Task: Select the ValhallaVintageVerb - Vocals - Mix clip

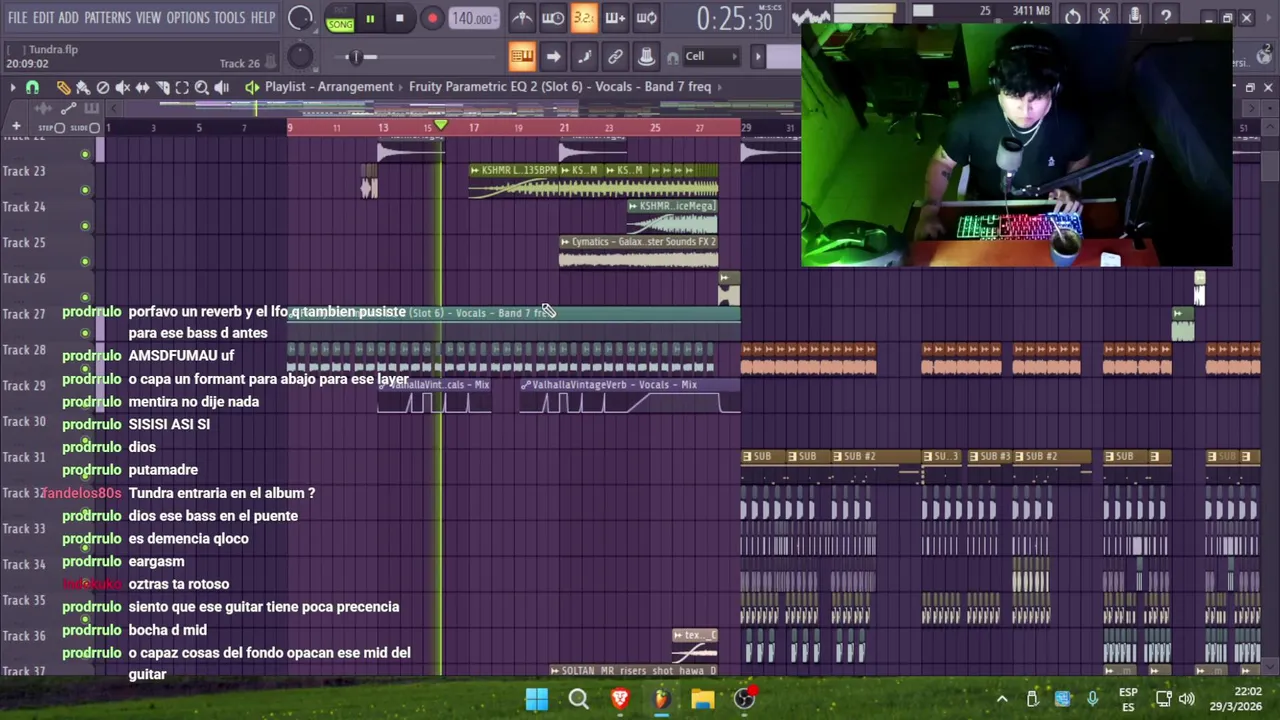Action: [630, 397]
